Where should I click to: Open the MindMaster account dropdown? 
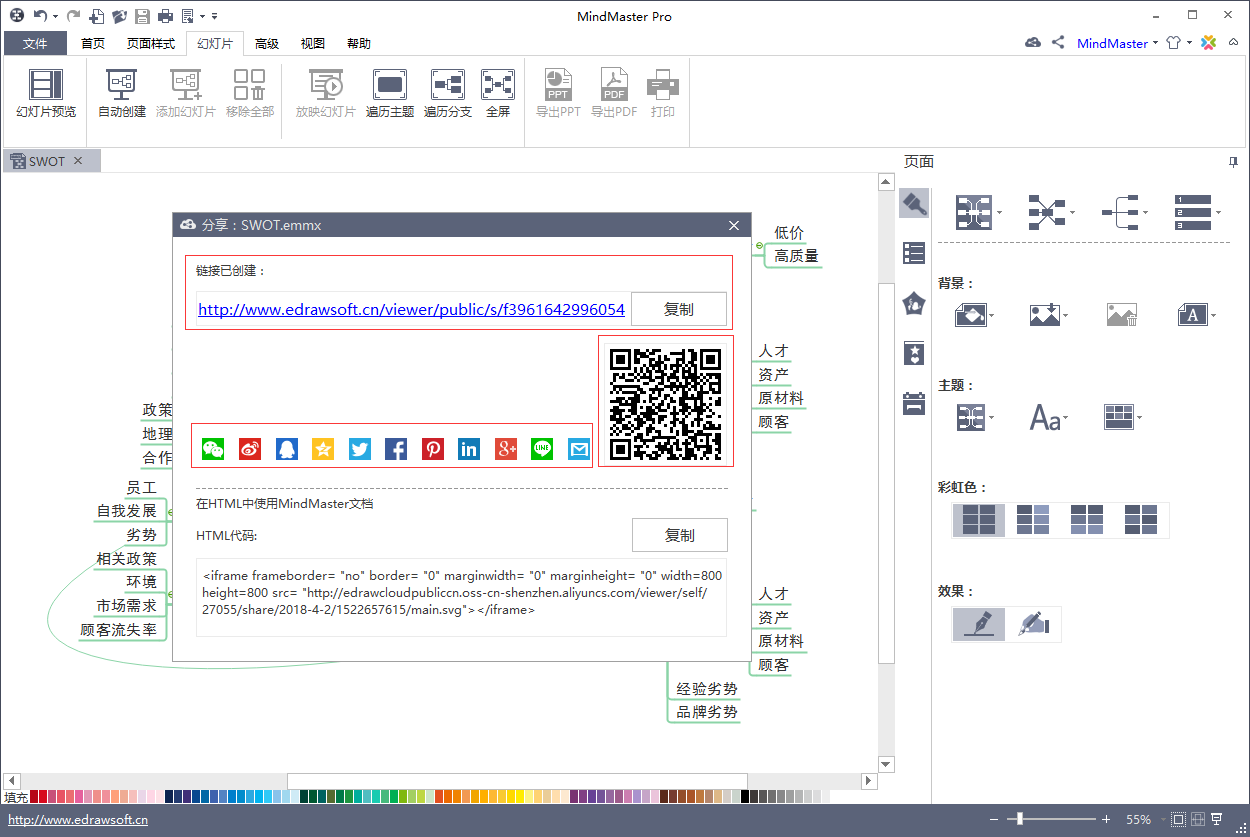coord(1117,43)
